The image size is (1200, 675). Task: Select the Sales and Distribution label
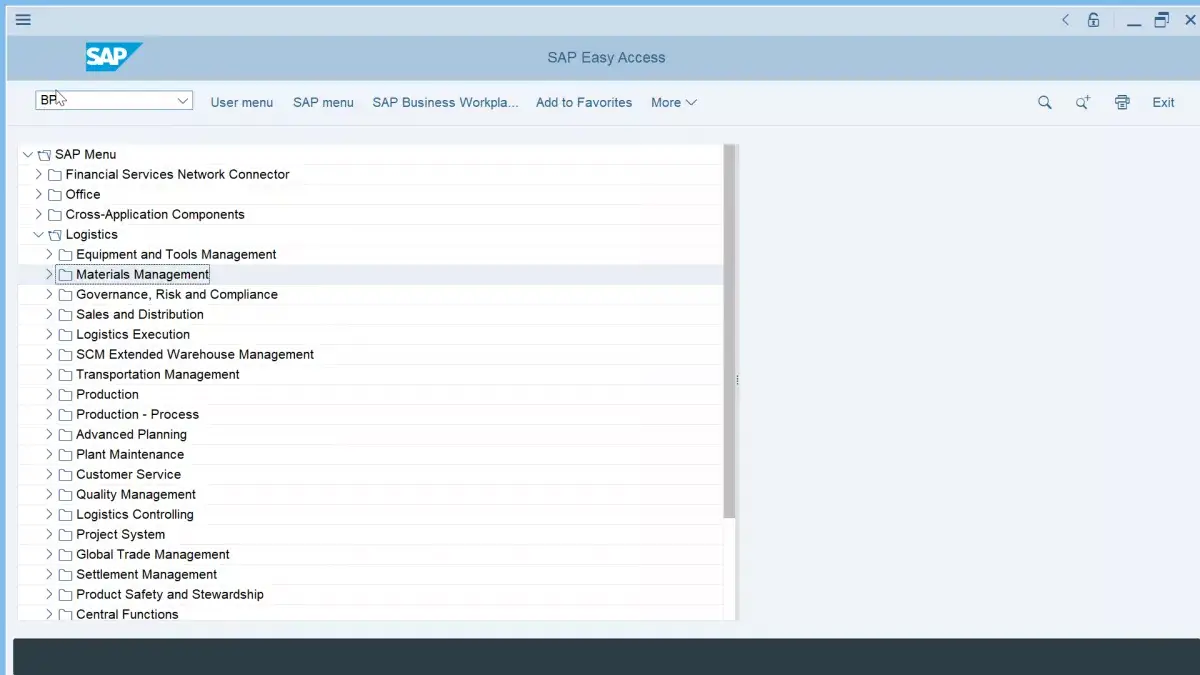(x=140, y=314)
